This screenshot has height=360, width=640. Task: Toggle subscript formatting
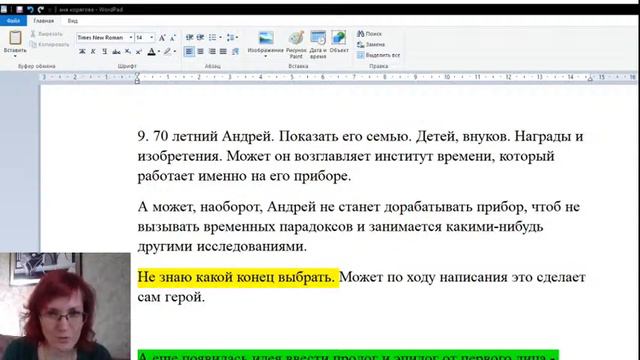128,51
